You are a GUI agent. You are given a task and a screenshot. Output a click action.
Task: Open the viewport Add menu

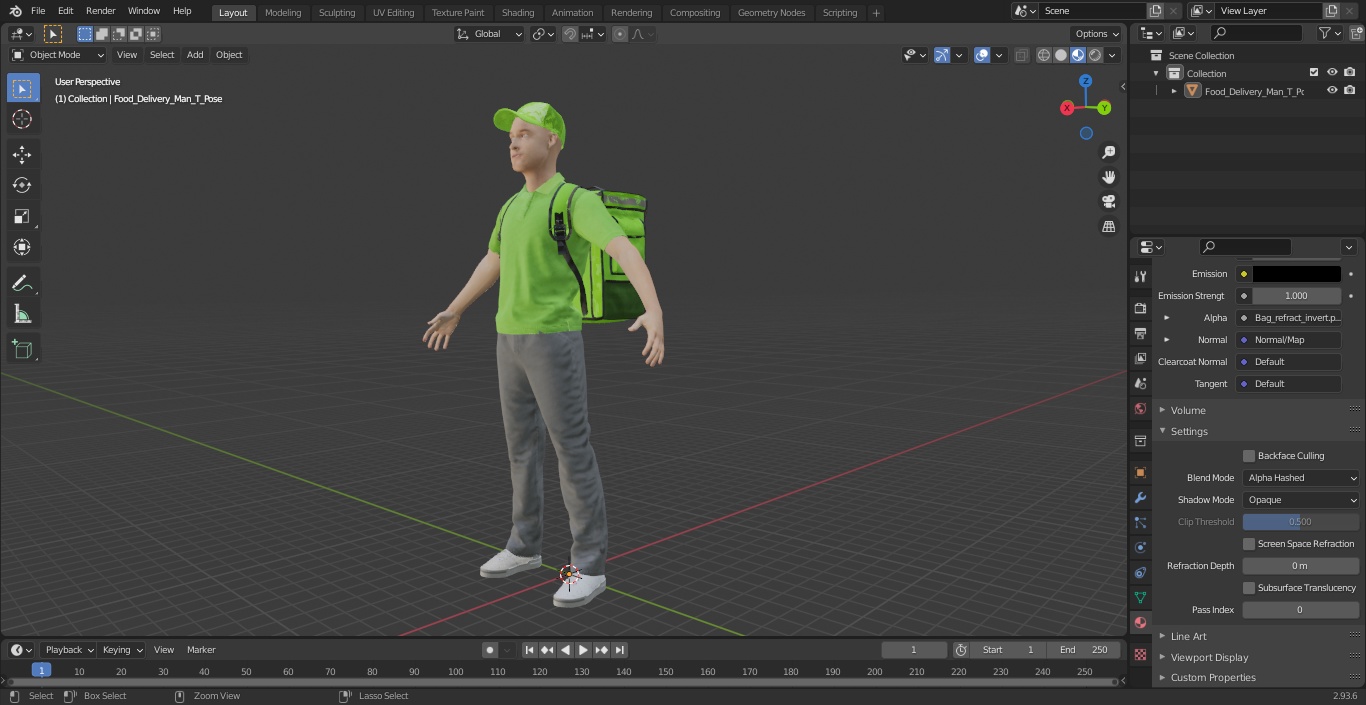195,55
